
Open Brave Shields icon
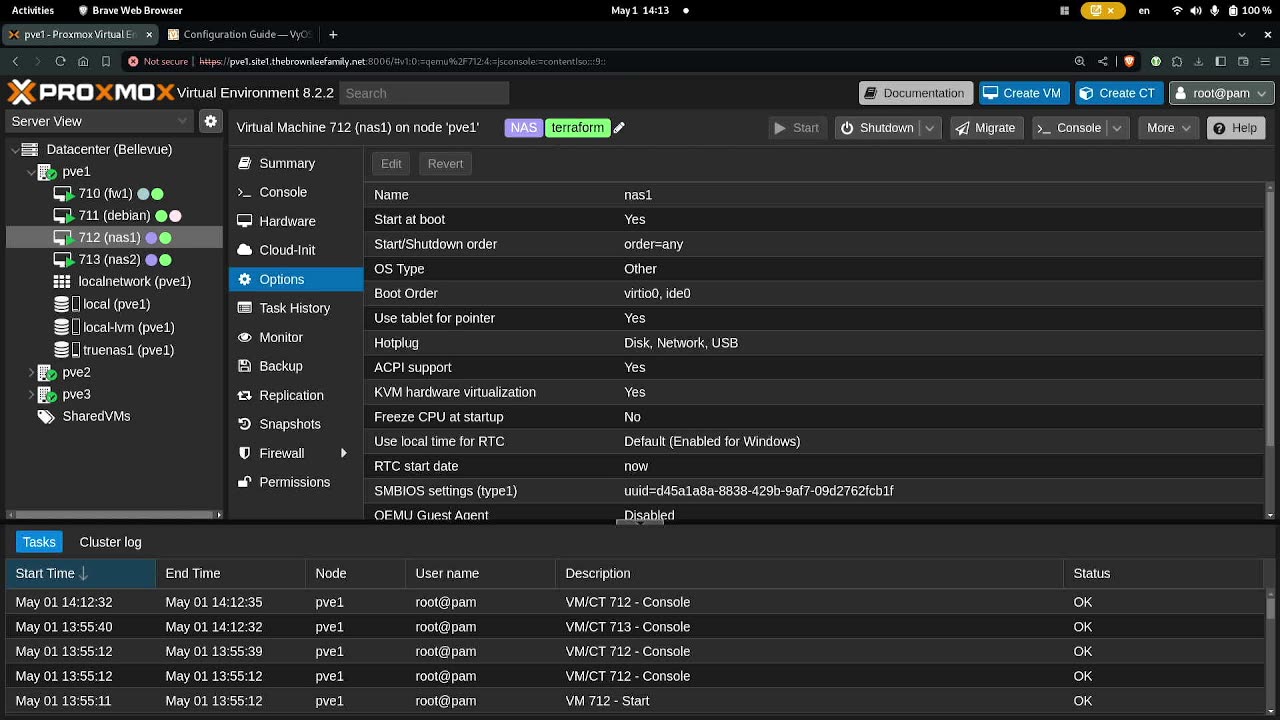[1129, 61]
